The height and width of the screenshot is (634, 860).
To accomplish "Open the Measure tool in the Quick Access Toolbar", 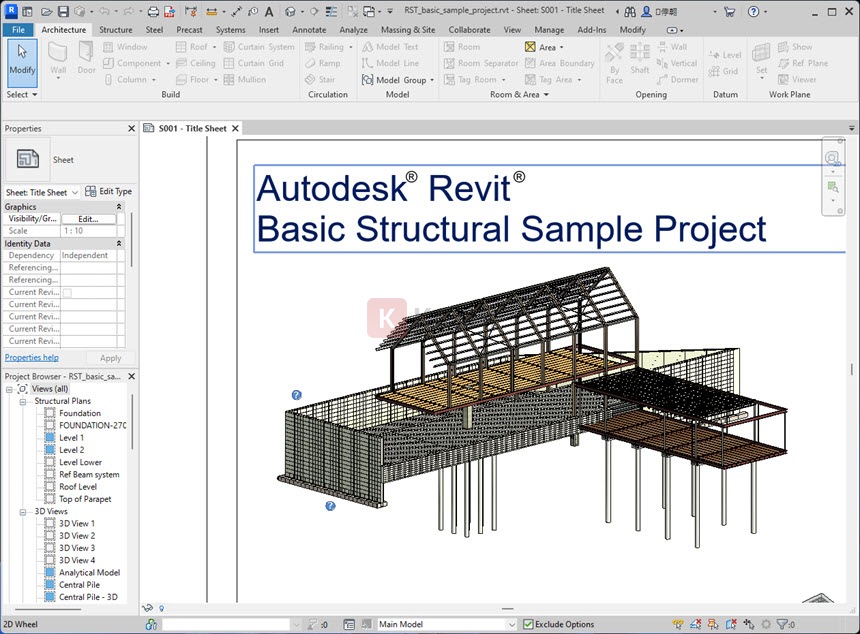I will (x=237, y=12).
